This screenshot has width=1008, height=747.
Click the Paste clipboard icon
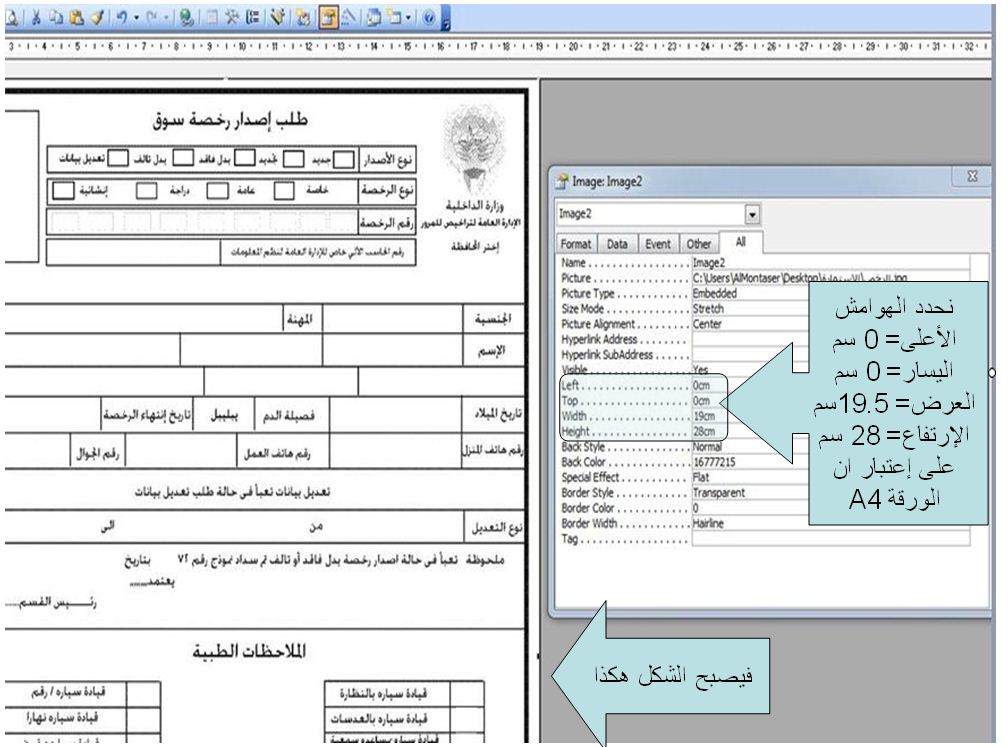[x=76, y=18]
